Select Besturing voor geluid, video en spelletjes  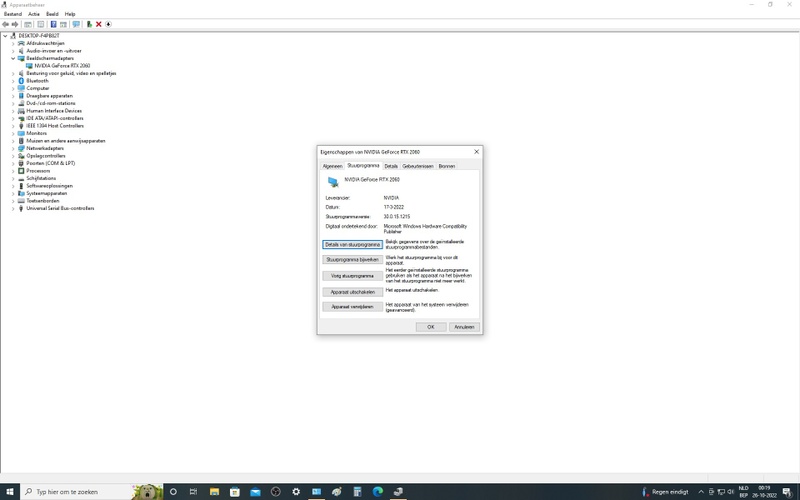(71, 73)
